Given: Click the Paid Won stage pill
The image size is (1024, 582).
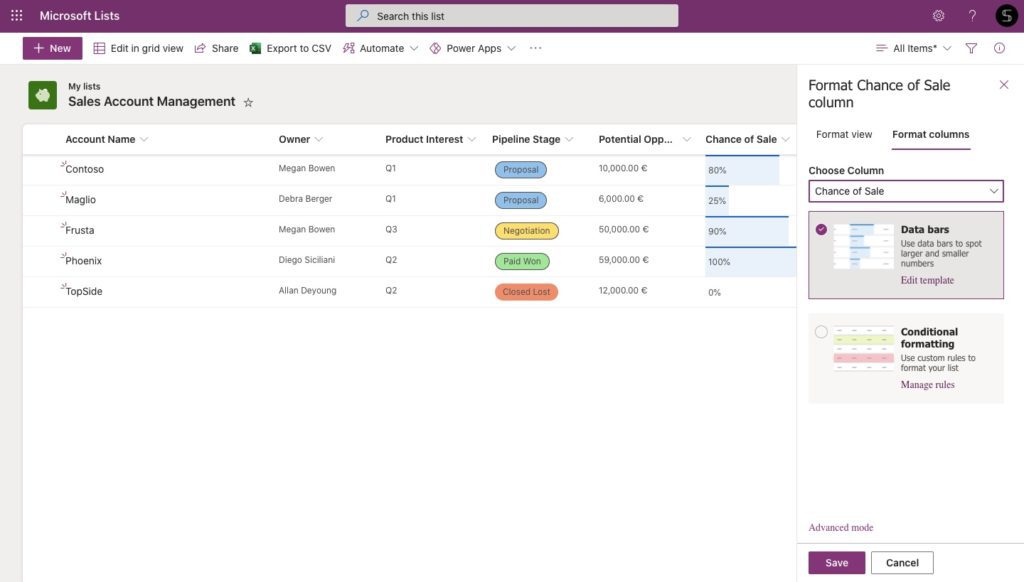Looking at the screenshot, I should point(522,261).
